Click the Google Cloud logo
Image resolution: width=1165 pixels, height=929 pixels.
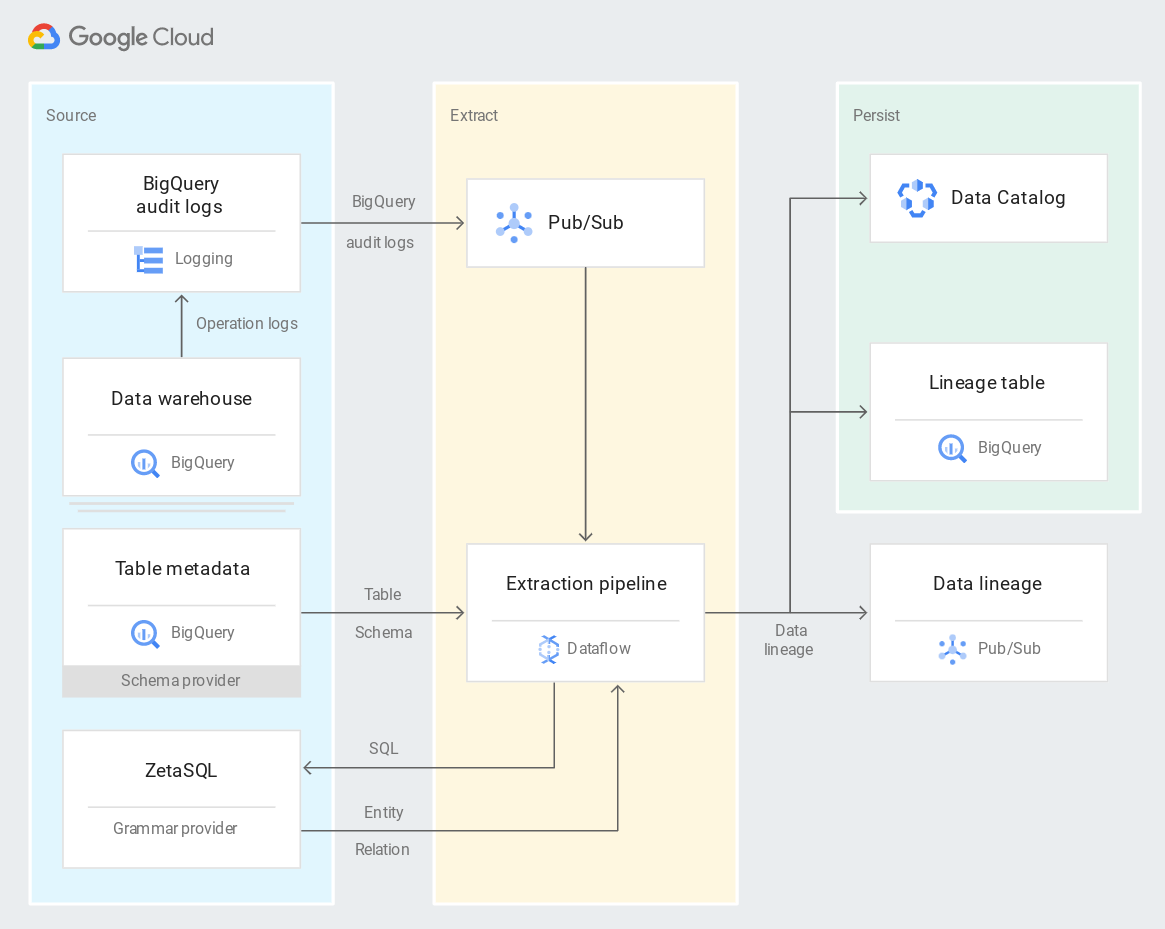120,37
